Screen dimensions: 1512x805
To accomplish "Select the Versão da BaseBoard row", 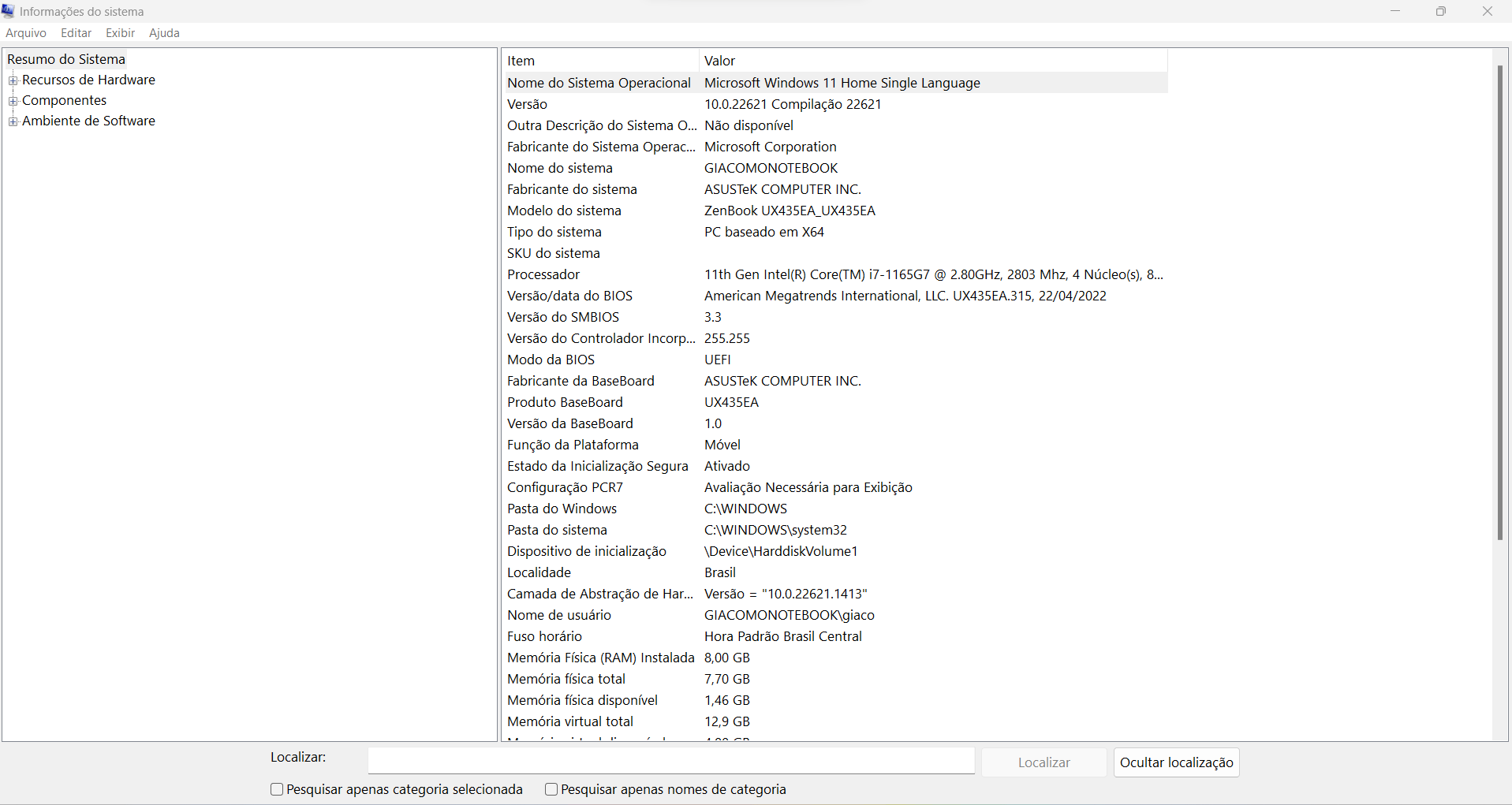I will [x=835, y=423].
